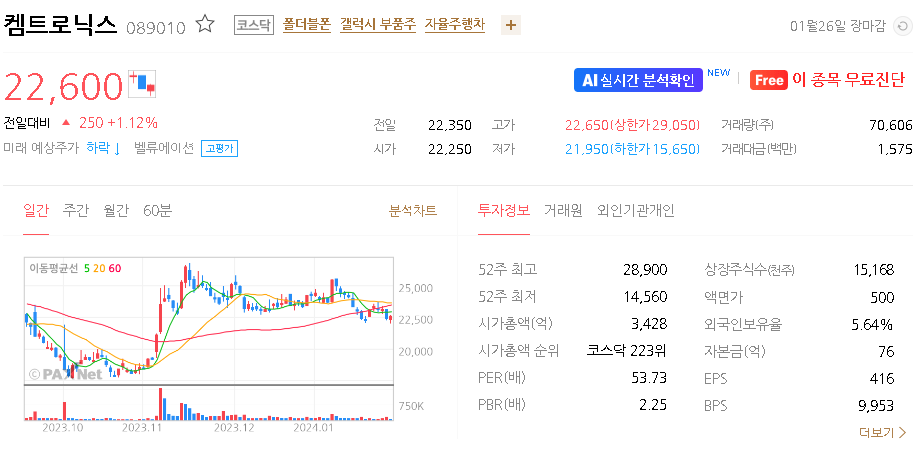This screenshot has height=459, width=919.
Task: Click 시가 value 22,250
Action: (x=450, y=149)
